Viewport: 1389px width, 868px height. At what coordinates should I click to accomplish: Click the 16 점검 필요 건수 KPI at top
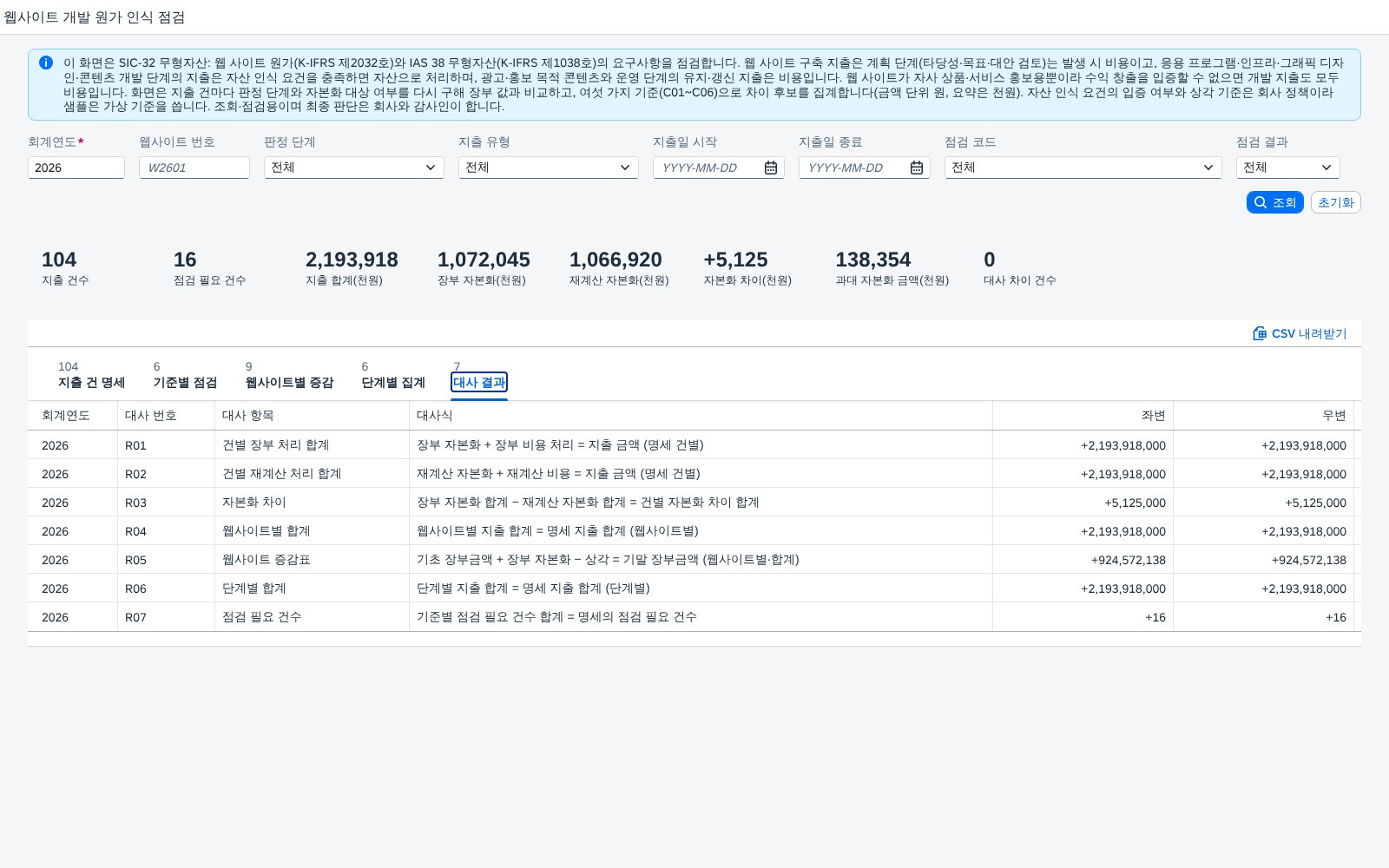(209, 267)
